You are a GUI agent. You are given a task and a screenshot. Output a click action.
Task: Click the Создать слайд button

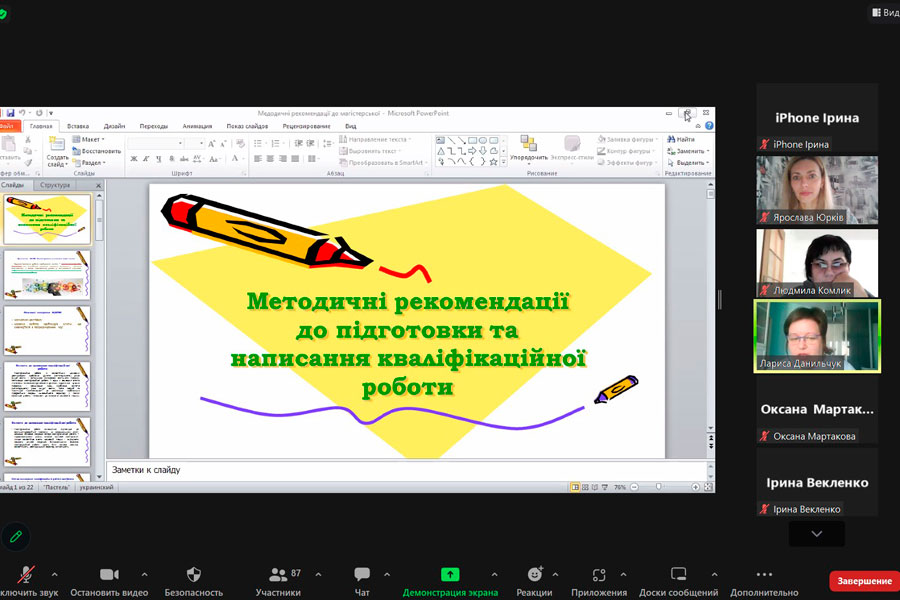pos(57,152)
